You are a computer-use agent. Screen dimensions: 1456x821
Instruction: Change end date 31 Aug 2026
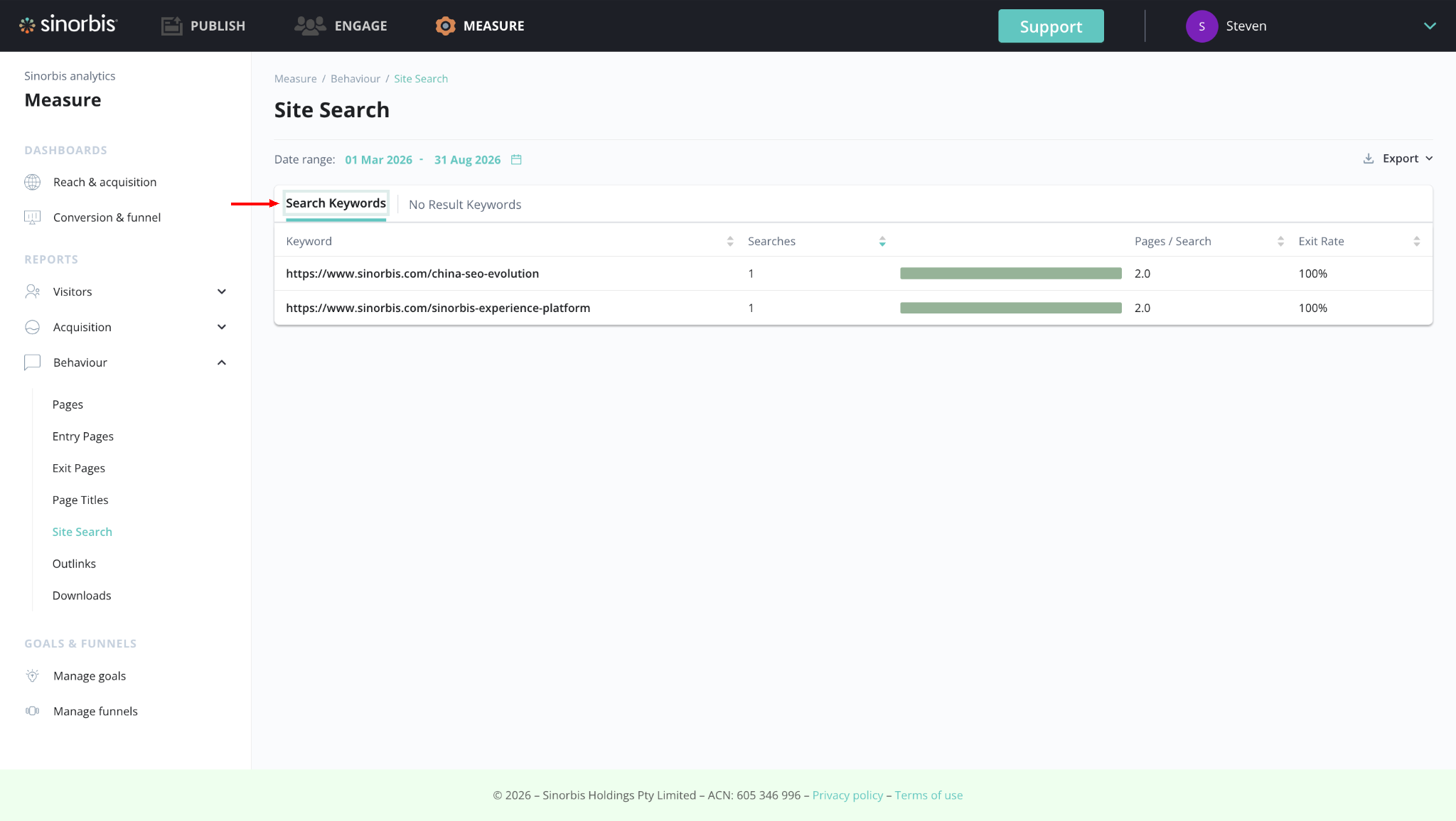(x=468, y=160)
